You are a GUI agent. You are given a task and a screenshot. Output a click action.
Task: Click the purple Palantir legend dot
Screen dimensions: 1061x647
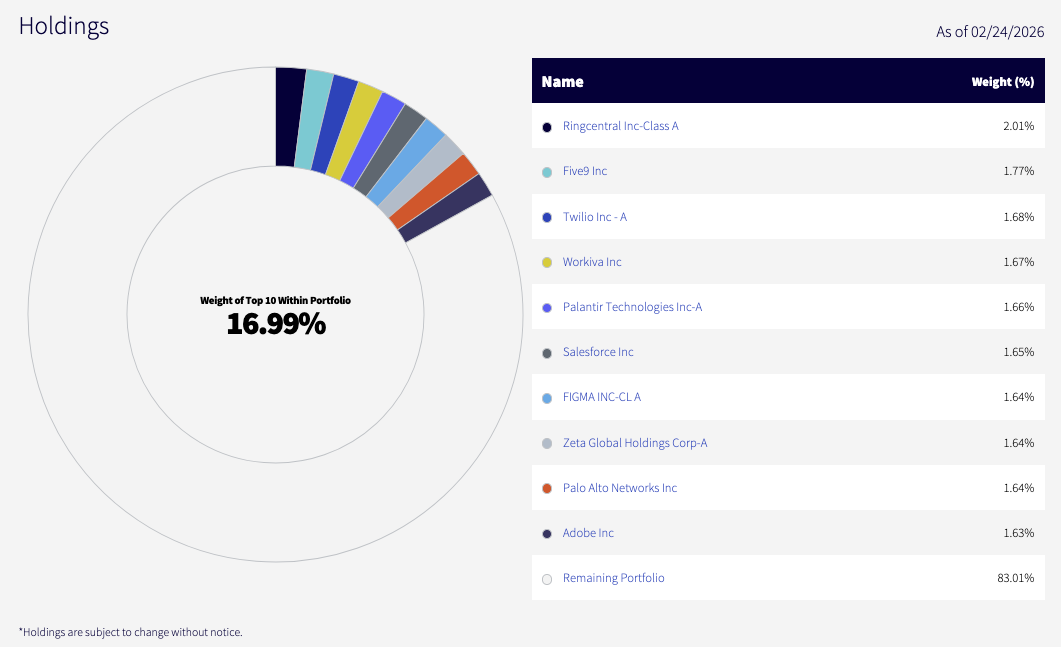click(x=547, y=308)
